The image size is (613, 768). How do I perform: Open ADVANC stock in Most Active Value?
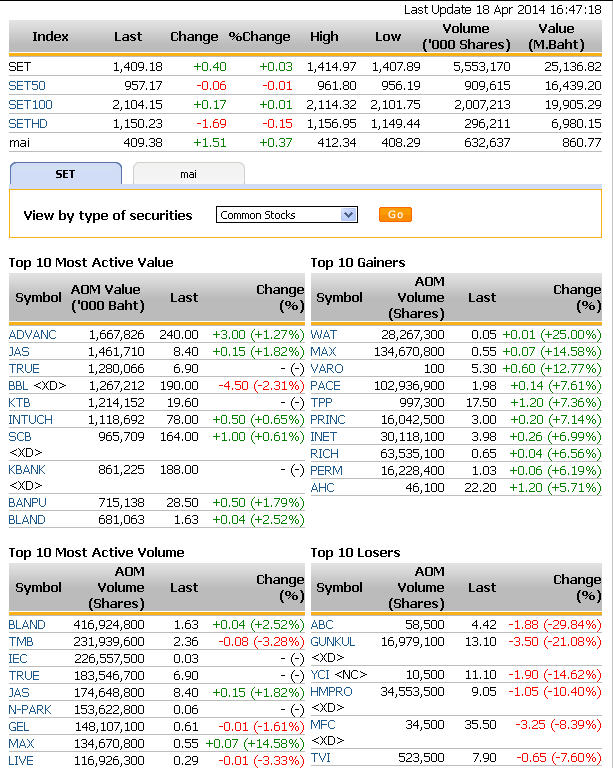tap(32, 334)
